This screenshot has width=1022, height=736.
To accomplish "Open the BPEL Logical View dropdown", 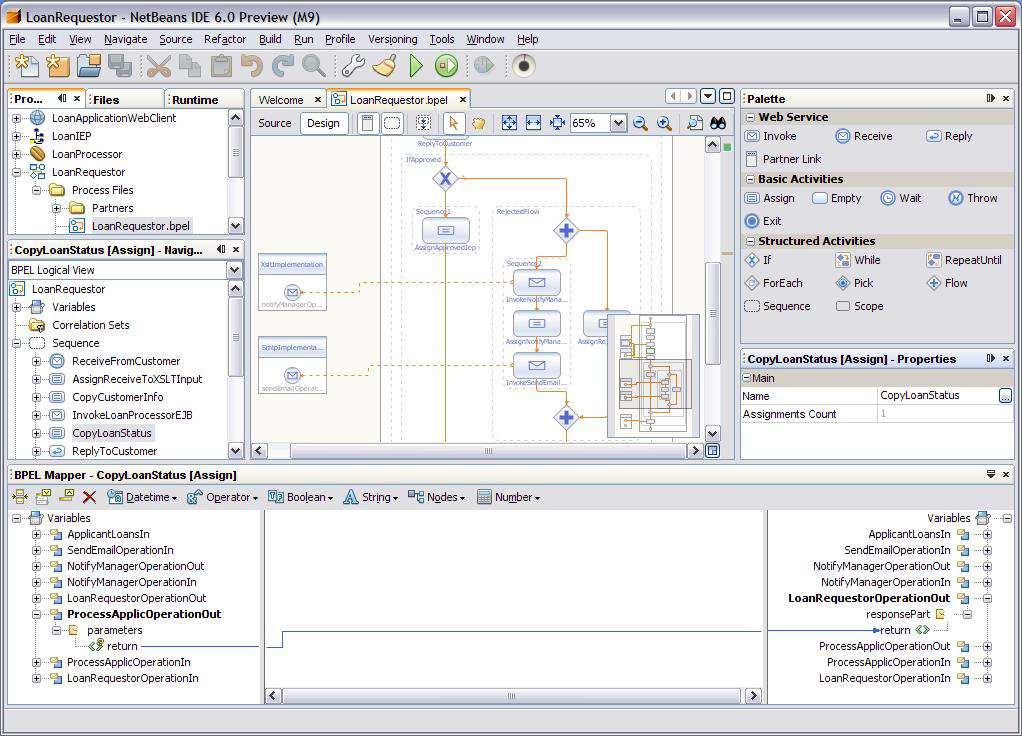I will 235,270.
